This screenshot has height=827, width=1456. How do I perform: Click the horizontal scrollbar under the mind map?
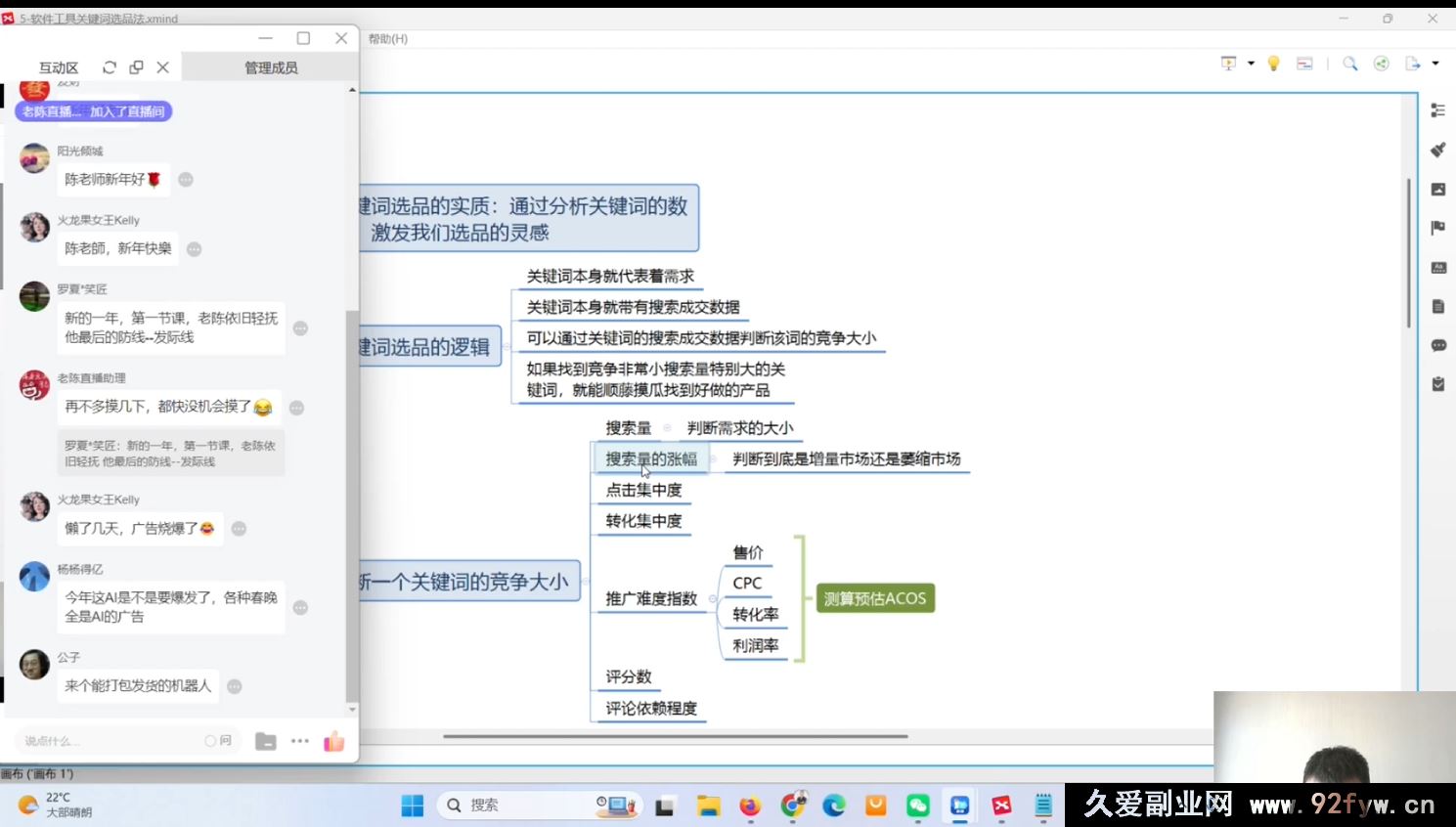(675, 736)
